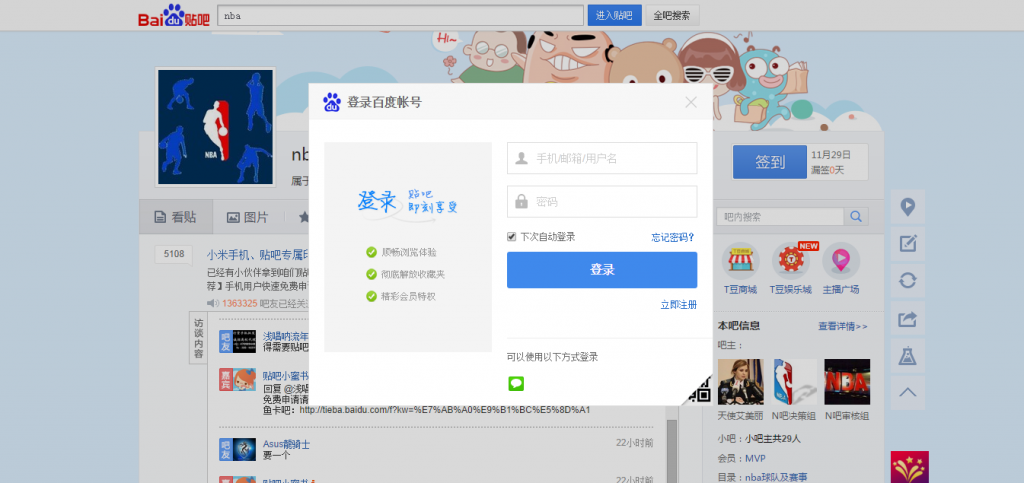
Task: Open the T豆商城 shop icon
Action: [x=740, y=261]
